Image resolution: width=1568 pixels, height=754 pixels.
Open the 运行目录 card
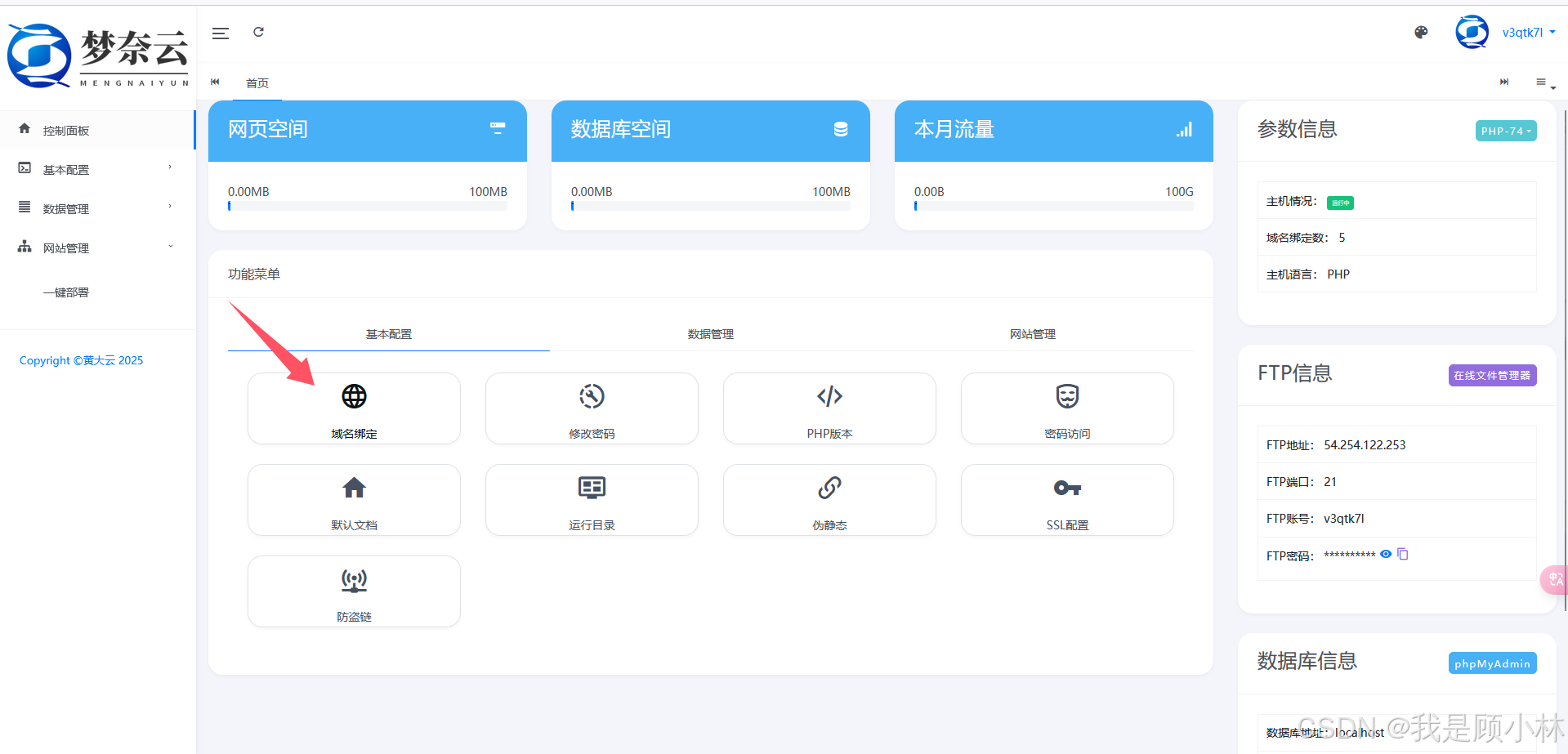[x=592, y=500]
